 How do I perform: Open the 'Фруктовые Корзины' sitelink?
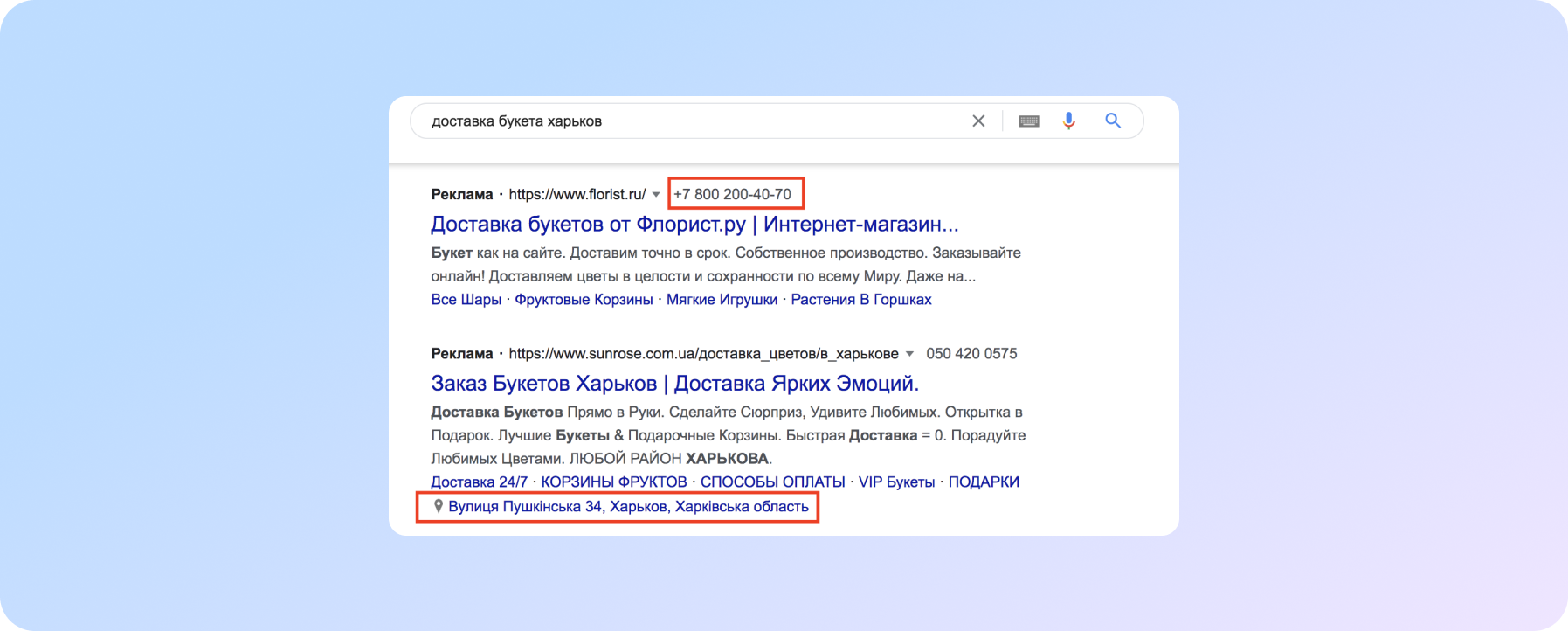(584, 300)
